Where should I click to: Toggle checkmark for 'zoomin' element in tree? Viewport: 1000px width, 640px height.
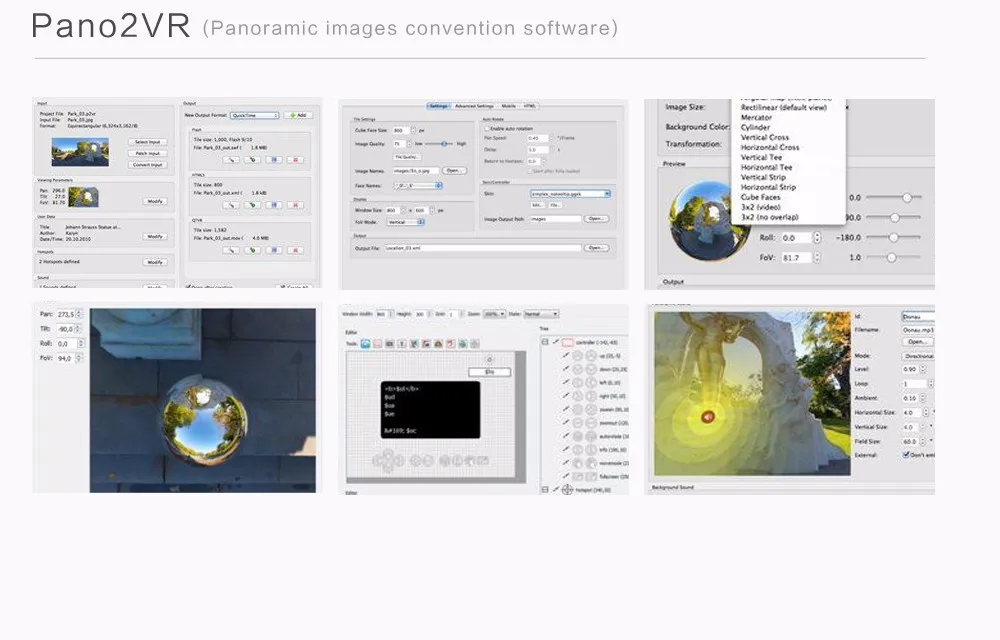click(566, 409)
